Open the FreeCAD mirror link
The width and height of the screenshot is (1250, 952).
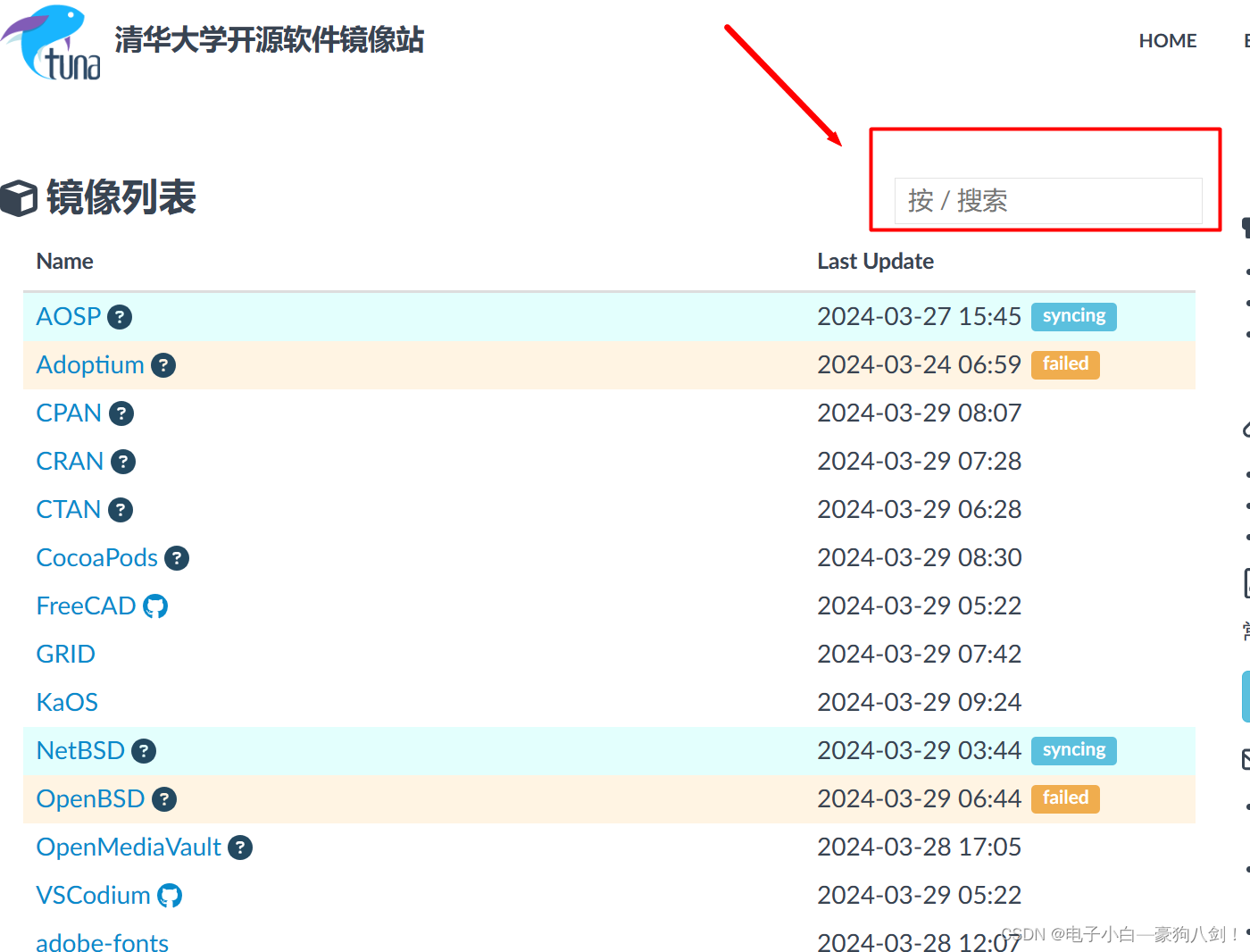[86, 605]
